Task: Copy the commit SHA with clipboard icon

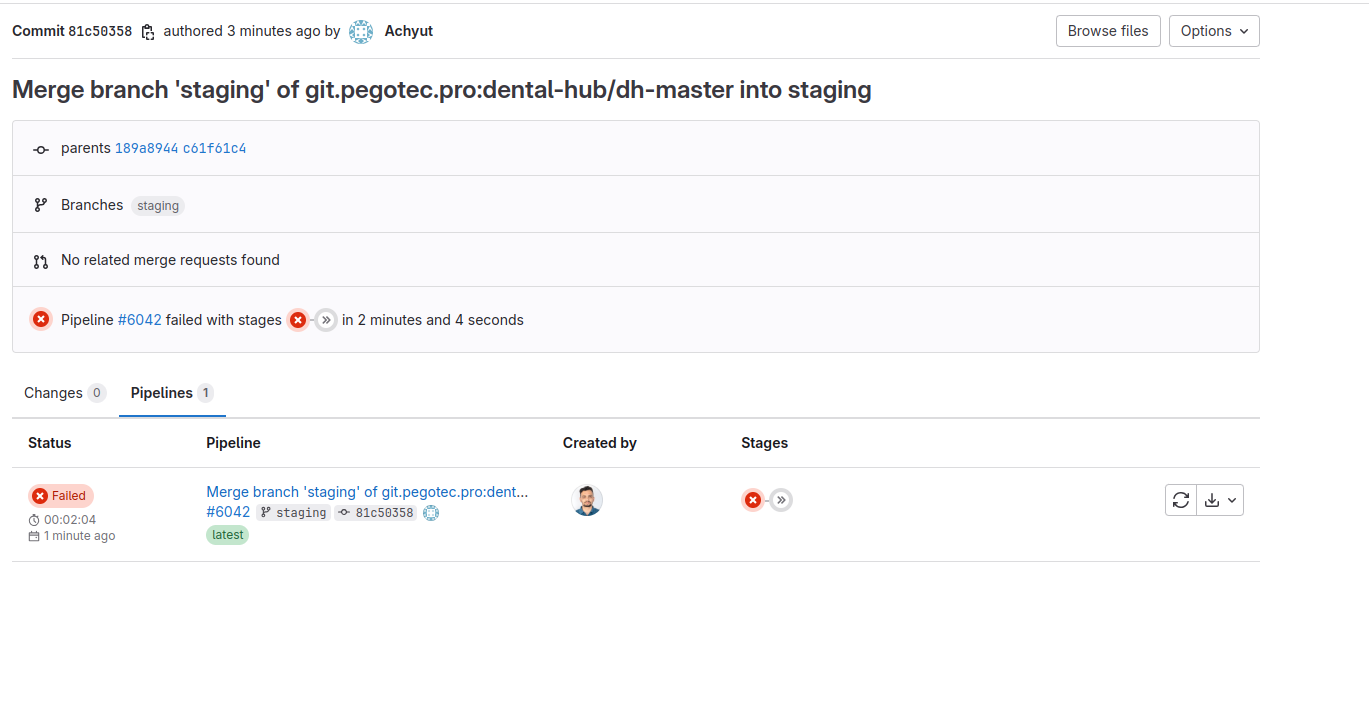Action: point(148,32)
